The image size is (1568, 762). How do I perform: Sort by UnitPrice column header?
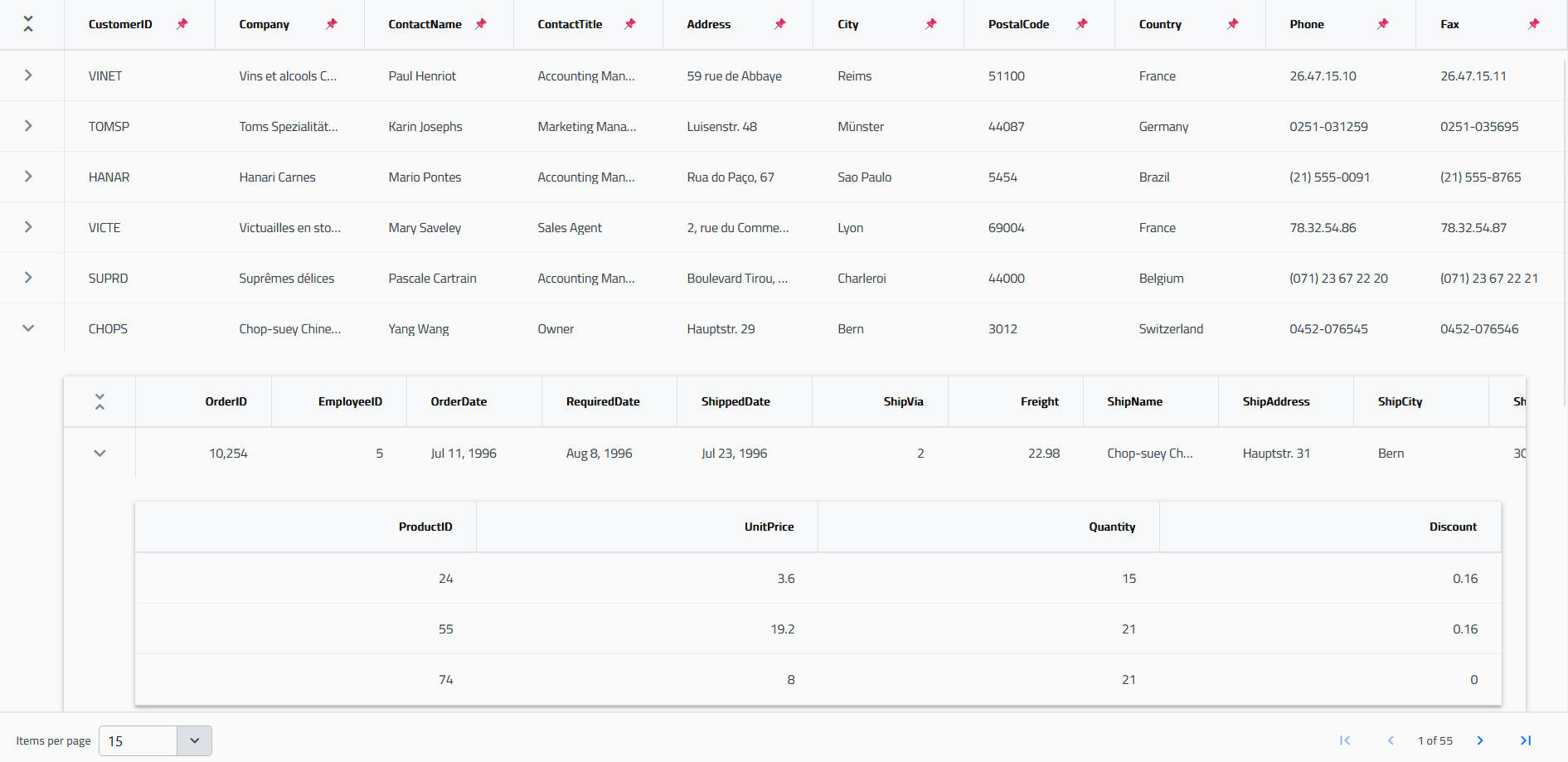[x=769, y=527]
